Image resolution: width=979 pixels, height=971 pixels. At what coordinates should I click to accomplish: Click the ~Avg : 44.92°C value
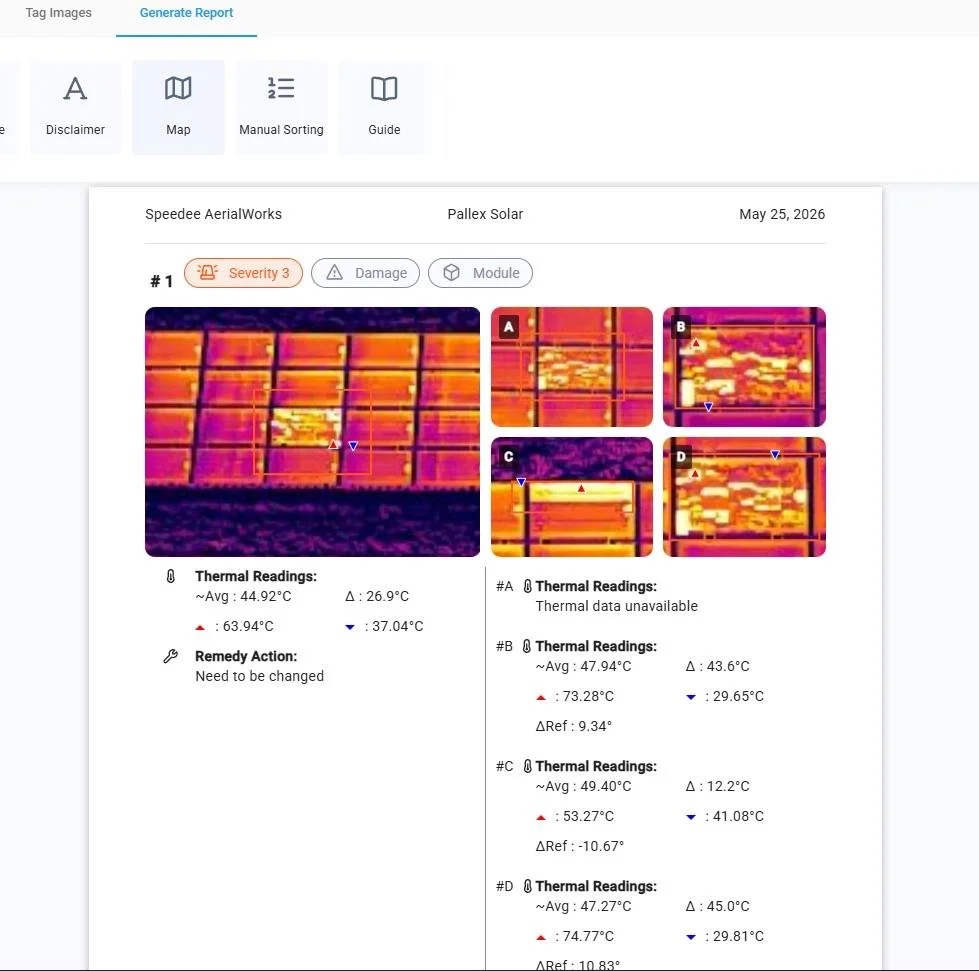coord(244,596)
